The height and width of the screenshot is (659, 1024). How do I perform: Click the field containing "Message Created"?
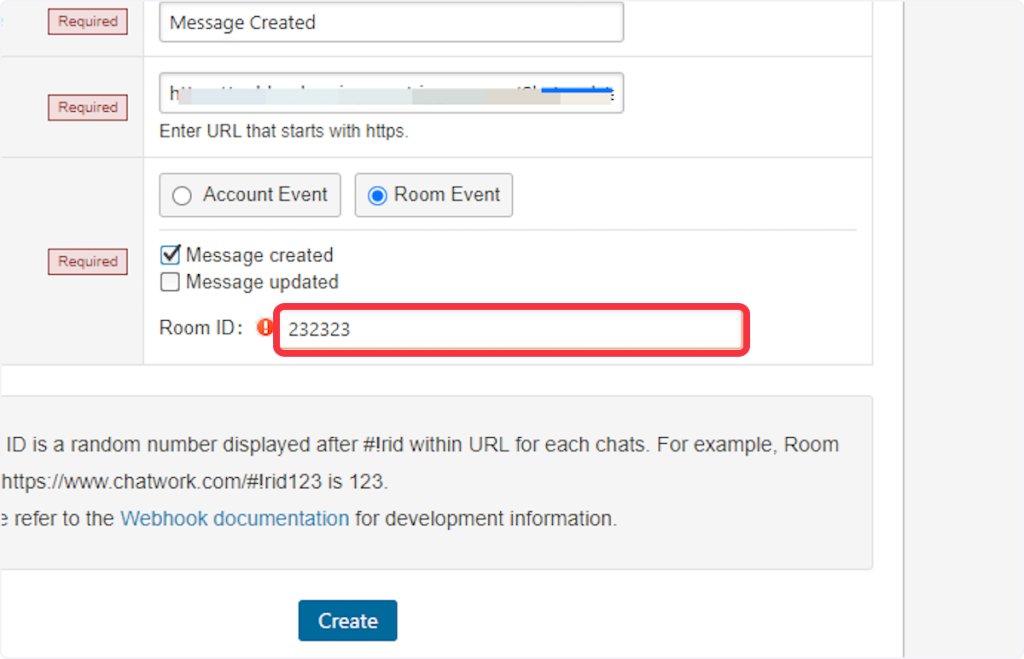(390, 22)
